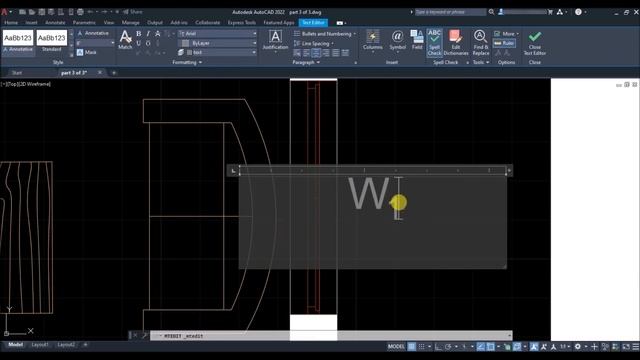Open the Annotate ribbon tab
The image size is (640, 360).
[55, 22]
